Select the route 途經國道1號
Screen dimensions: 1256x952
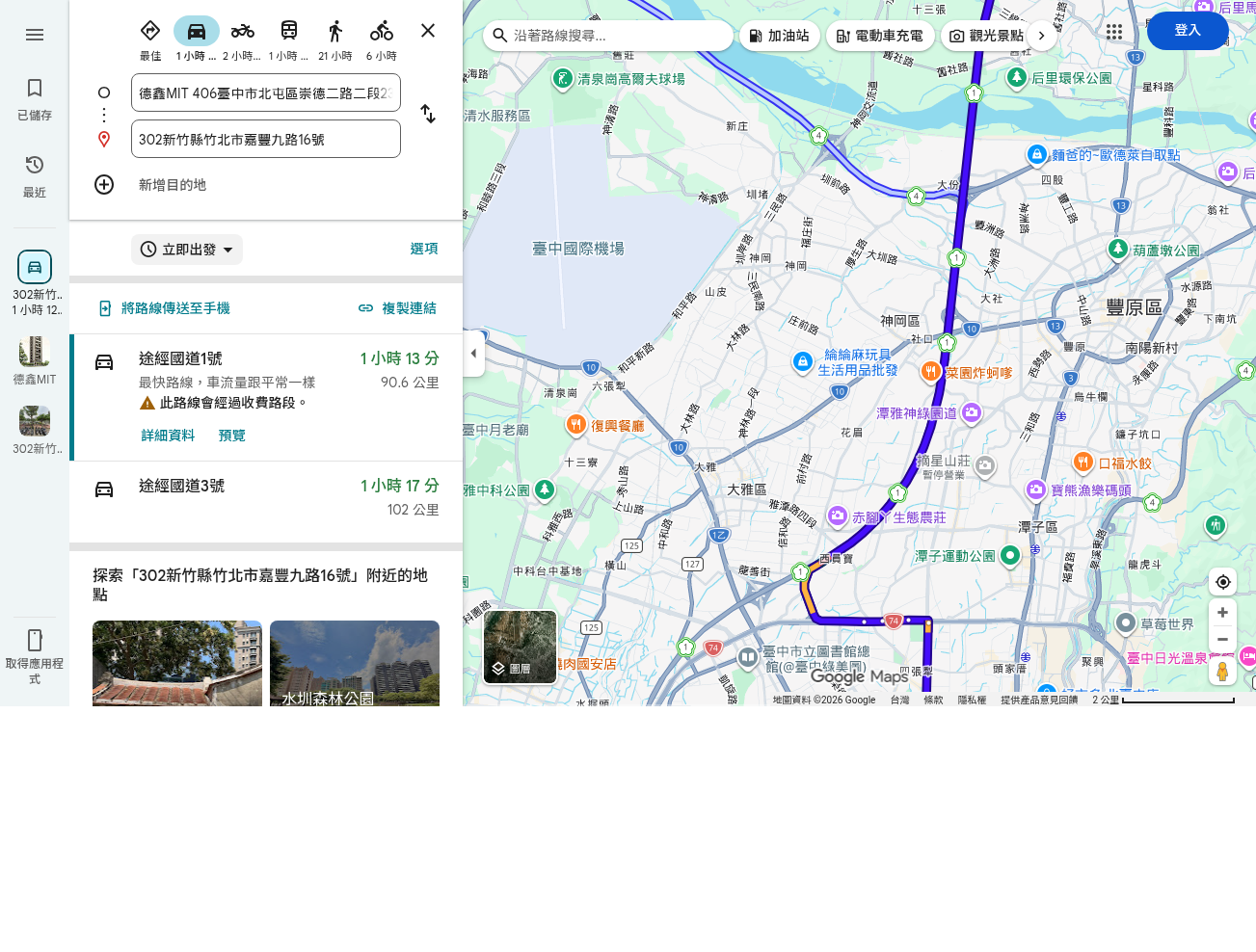coord(266,398)
